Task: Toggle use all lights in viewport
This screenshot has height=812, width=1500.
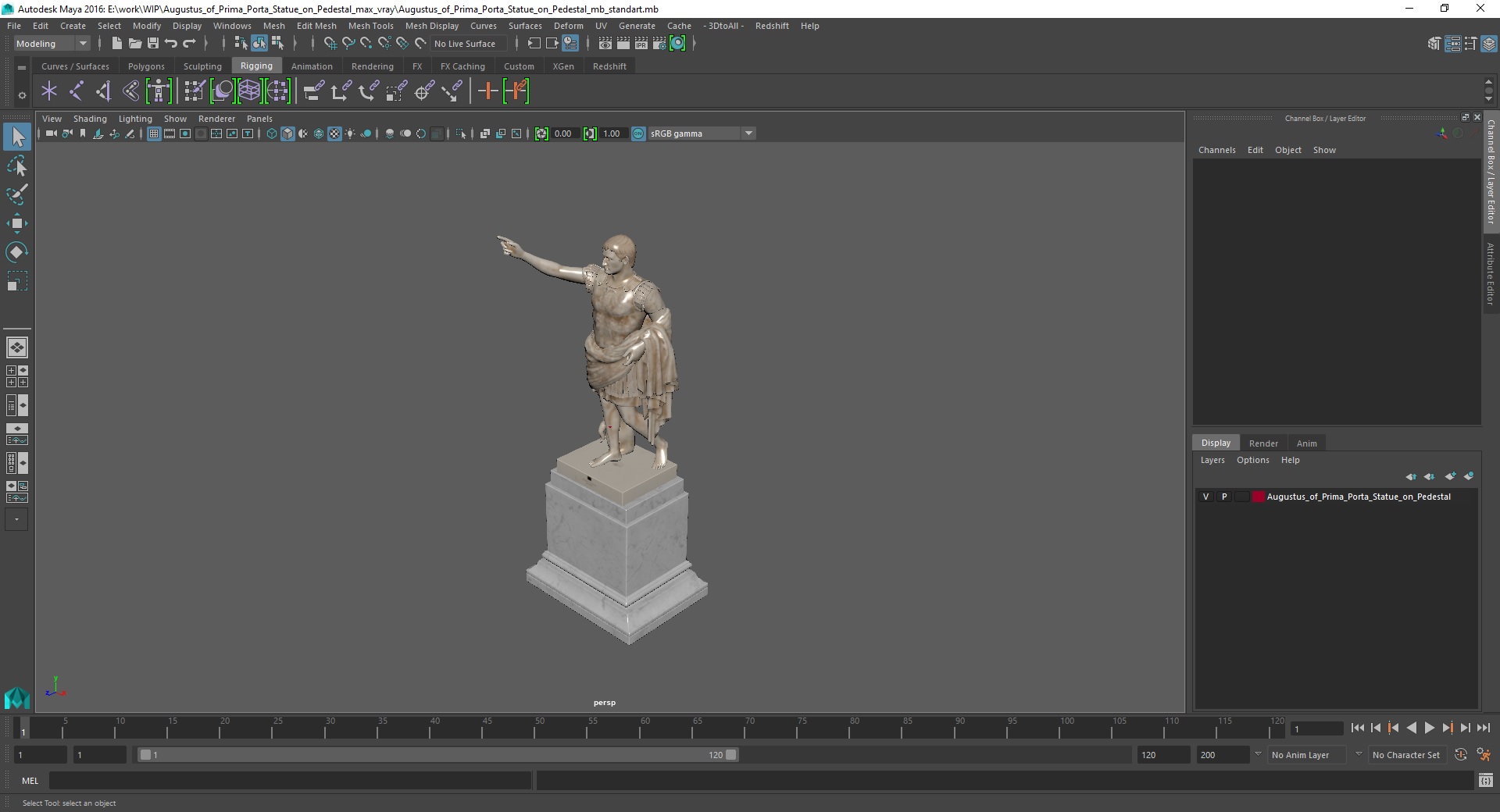Action: [x=350, y=134]
